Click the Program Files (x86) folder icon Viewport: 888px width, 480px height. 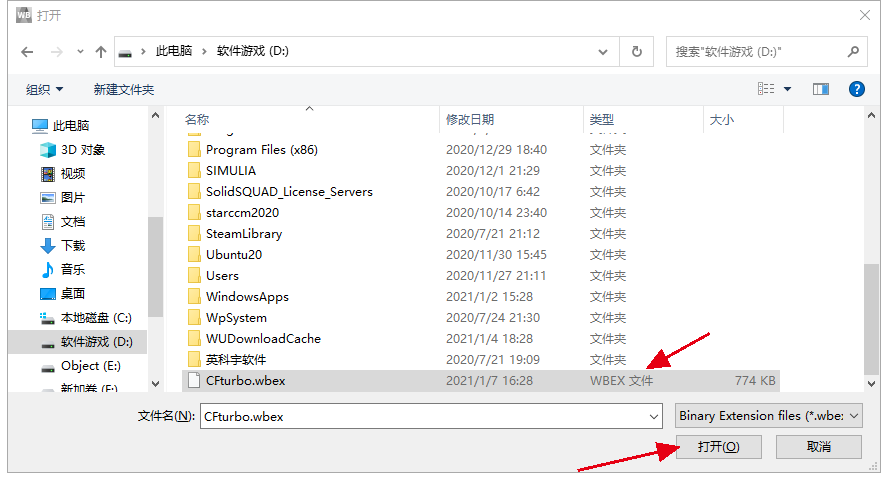pos(194,149)
